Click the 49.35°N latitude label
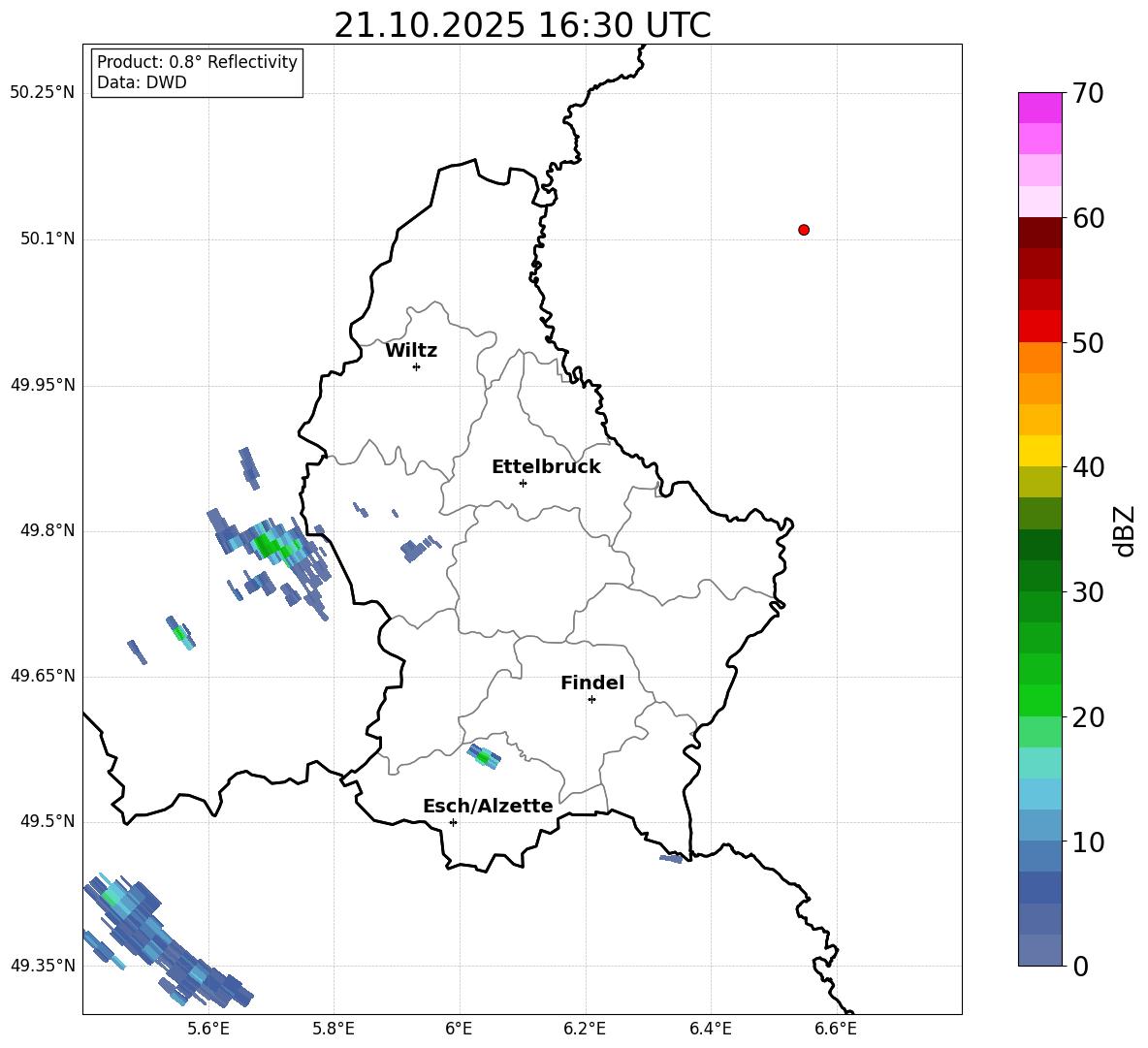Screen dimensions: 1148x1048 point(42,966)
